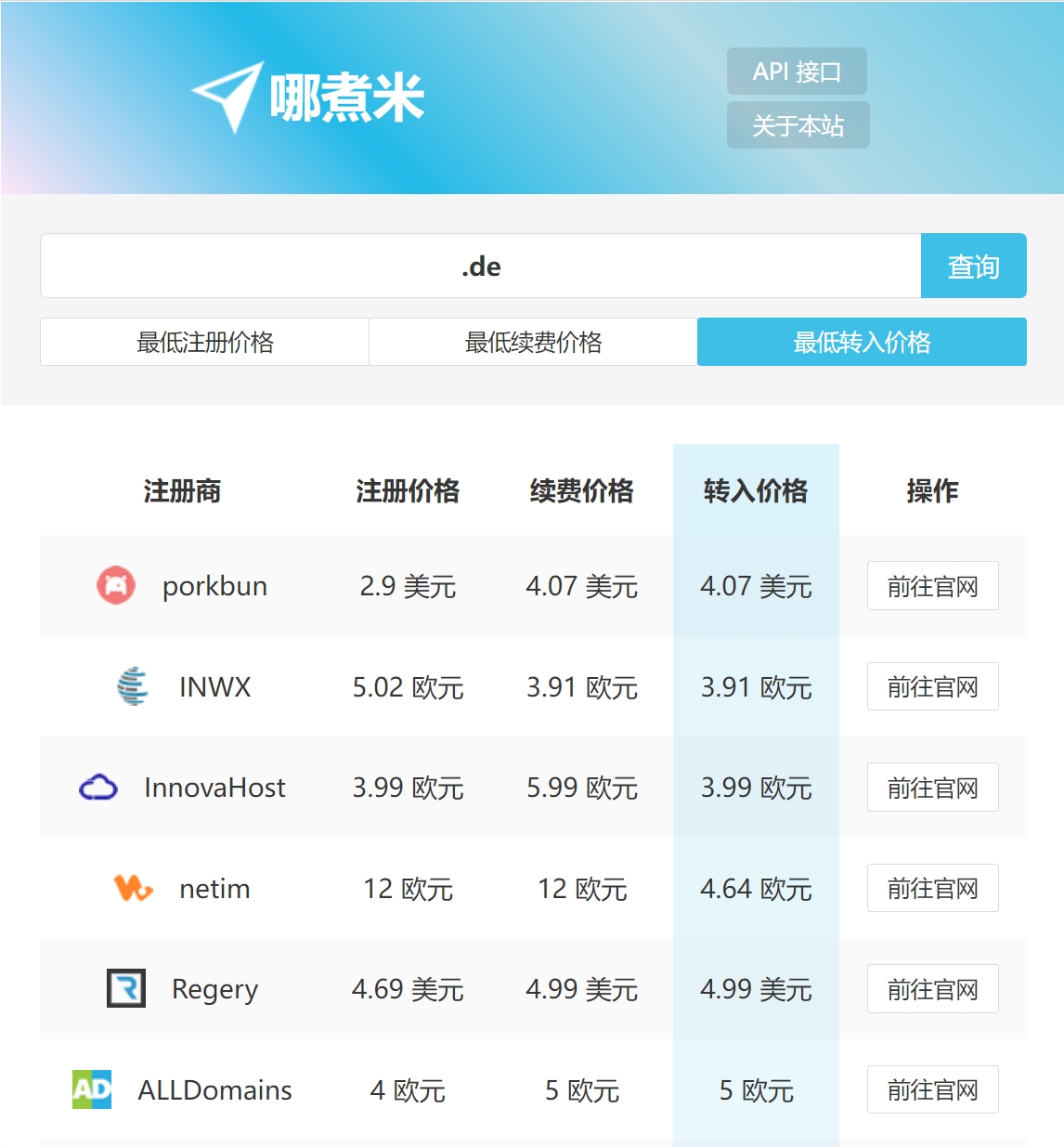Screen dimensions: 1064x1147
Task: Go to porkbun's official site via 前往官网
Action: point(932,586)
